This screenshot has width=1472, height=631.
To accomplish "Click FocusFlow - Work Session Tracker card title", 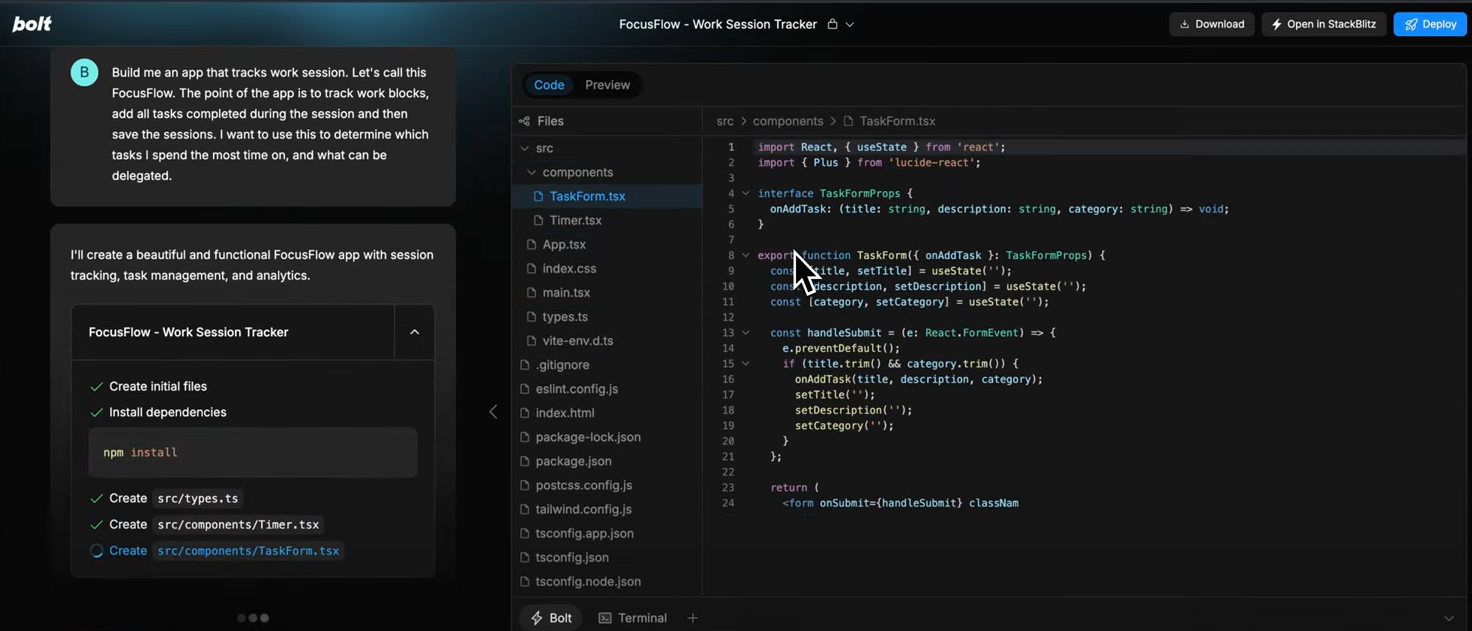I will click(x=188, y=332).
